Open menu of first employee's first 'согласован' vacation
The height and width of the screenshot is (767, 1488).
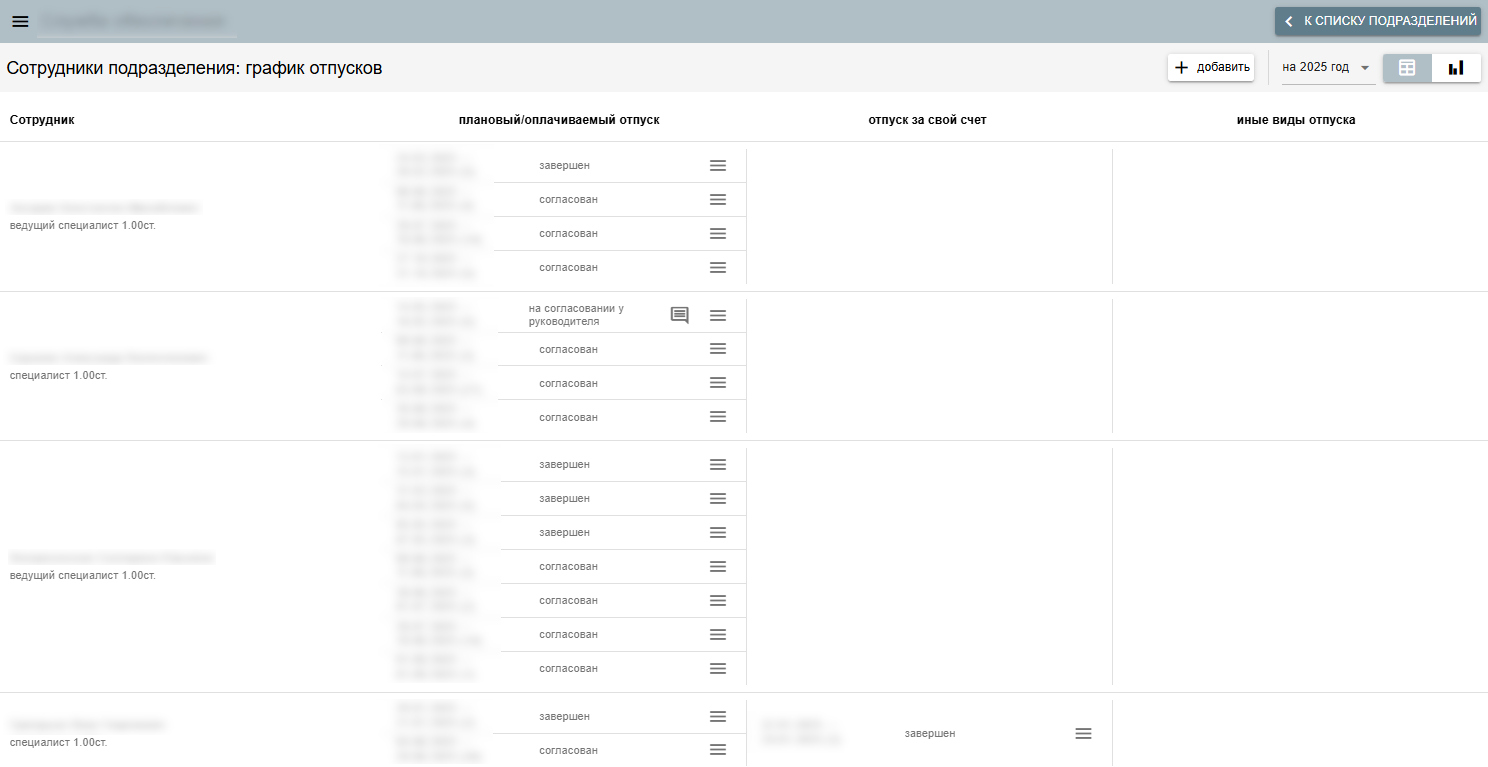(x=718, y=199)
